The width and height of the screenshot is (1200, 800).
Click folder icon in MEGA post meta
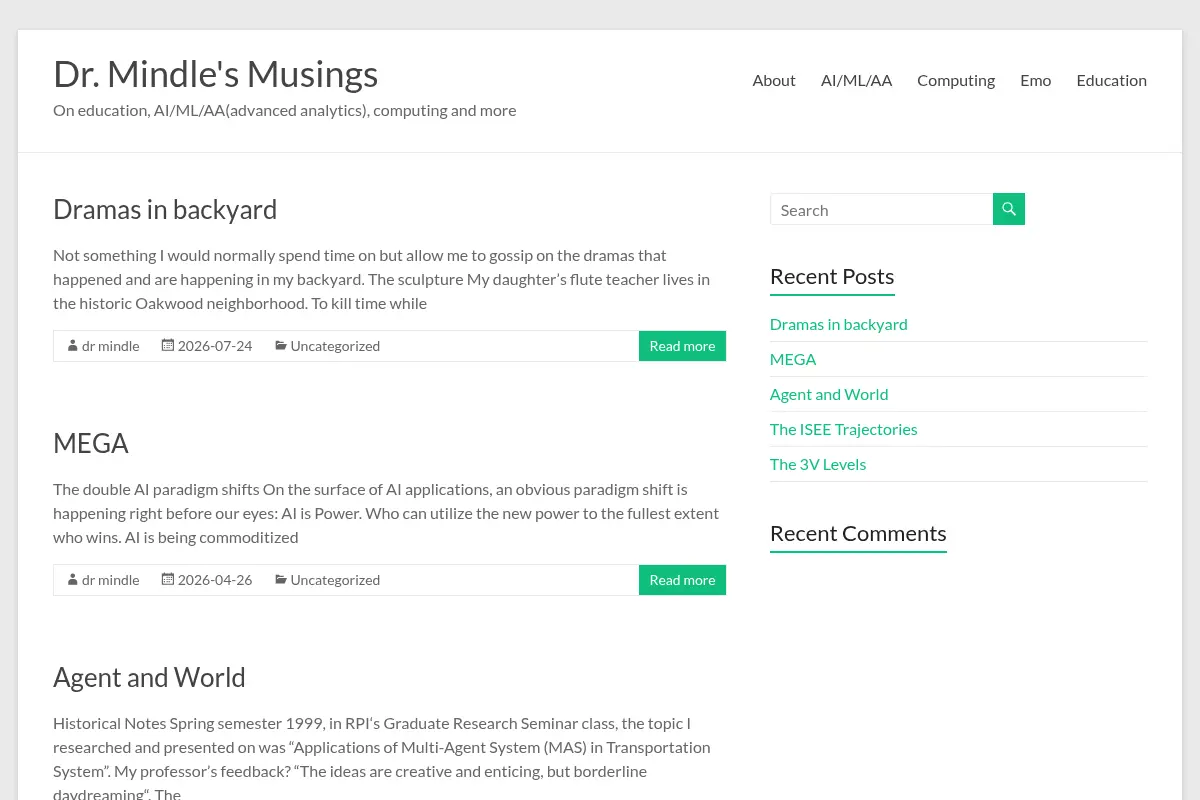[x=281, y=580]
